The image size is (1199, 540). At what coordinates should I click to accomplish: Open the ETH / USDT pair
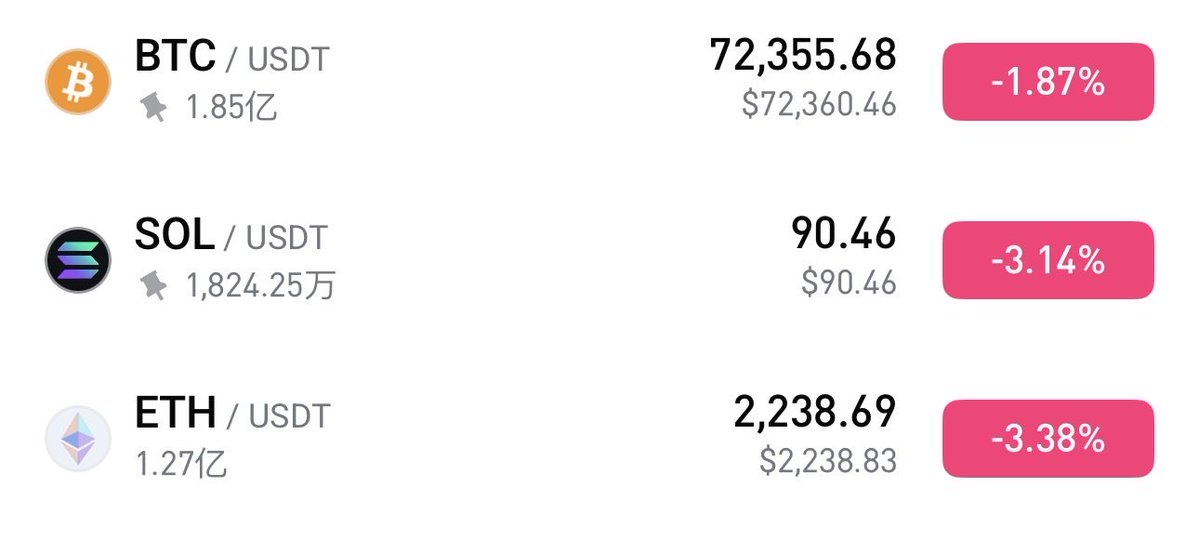point(232,413)
